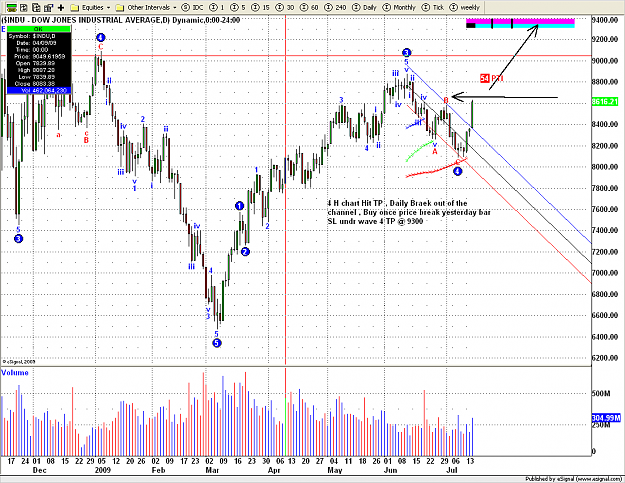
Task: Select the Daily interval button
Action: pos(365,7)
